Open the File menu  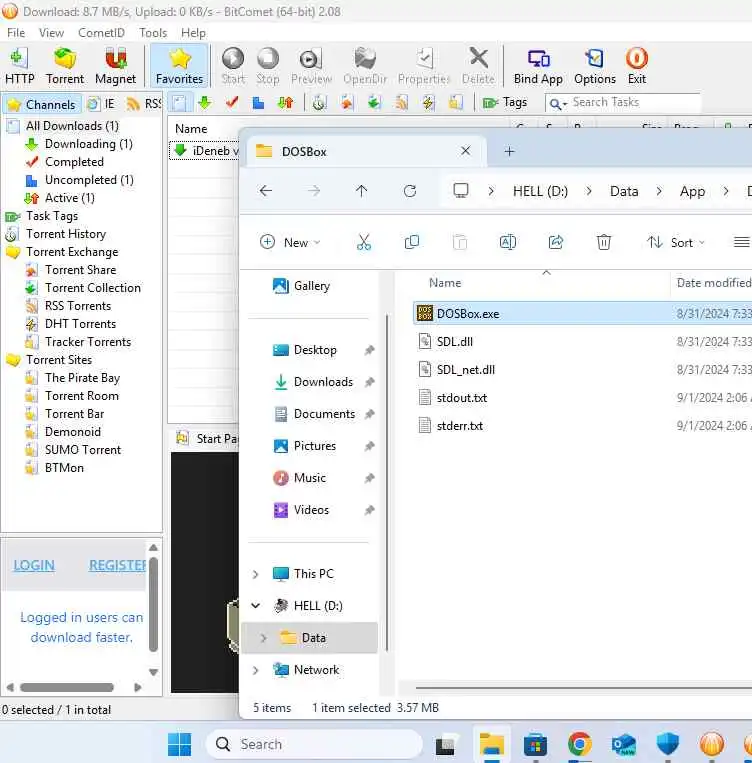(x=16, y=33)
